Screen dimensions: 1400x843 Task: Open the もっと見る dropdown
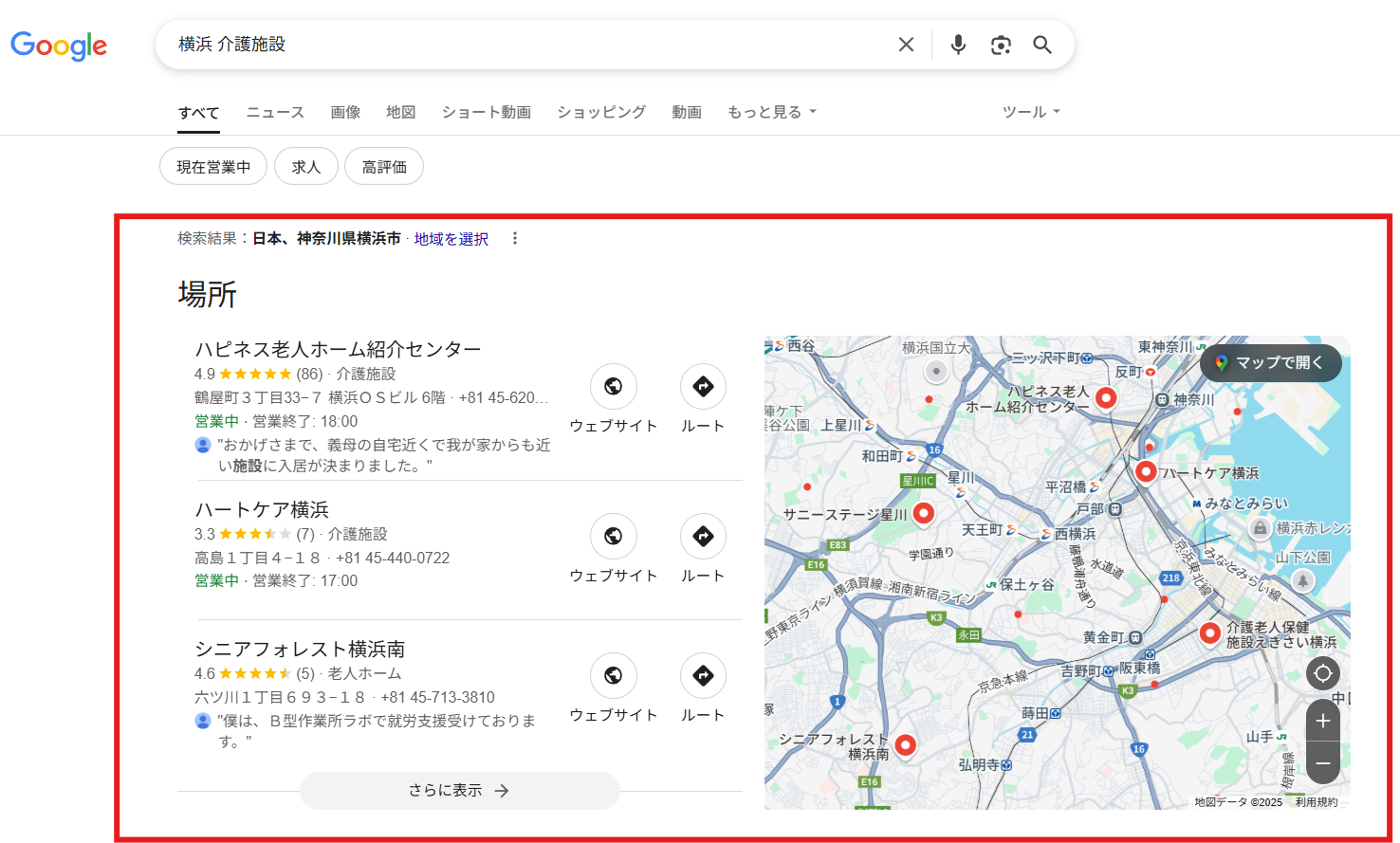pyautogui.click(x=771, y=111)
